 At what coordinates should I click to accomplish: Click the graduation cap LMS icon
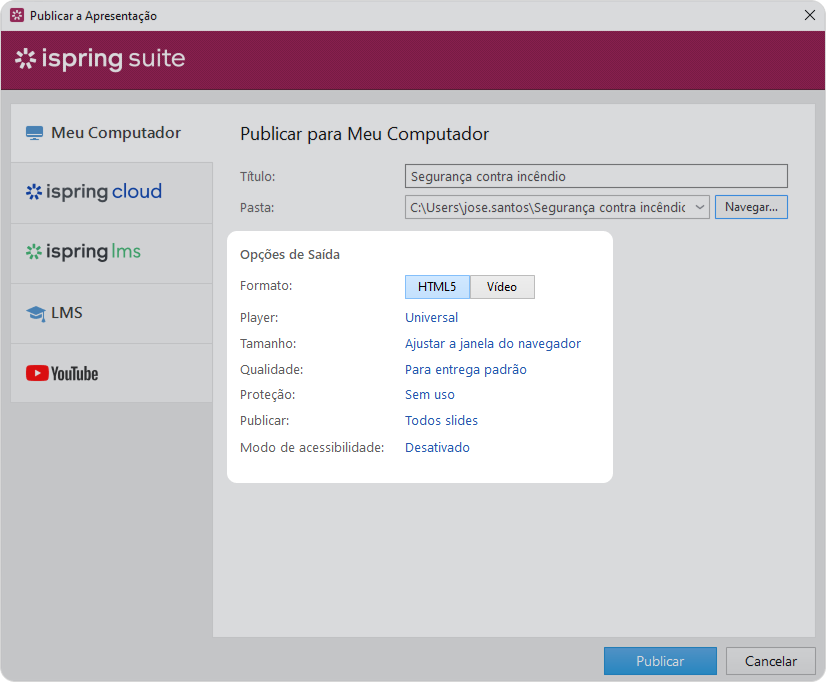[36, 313]
